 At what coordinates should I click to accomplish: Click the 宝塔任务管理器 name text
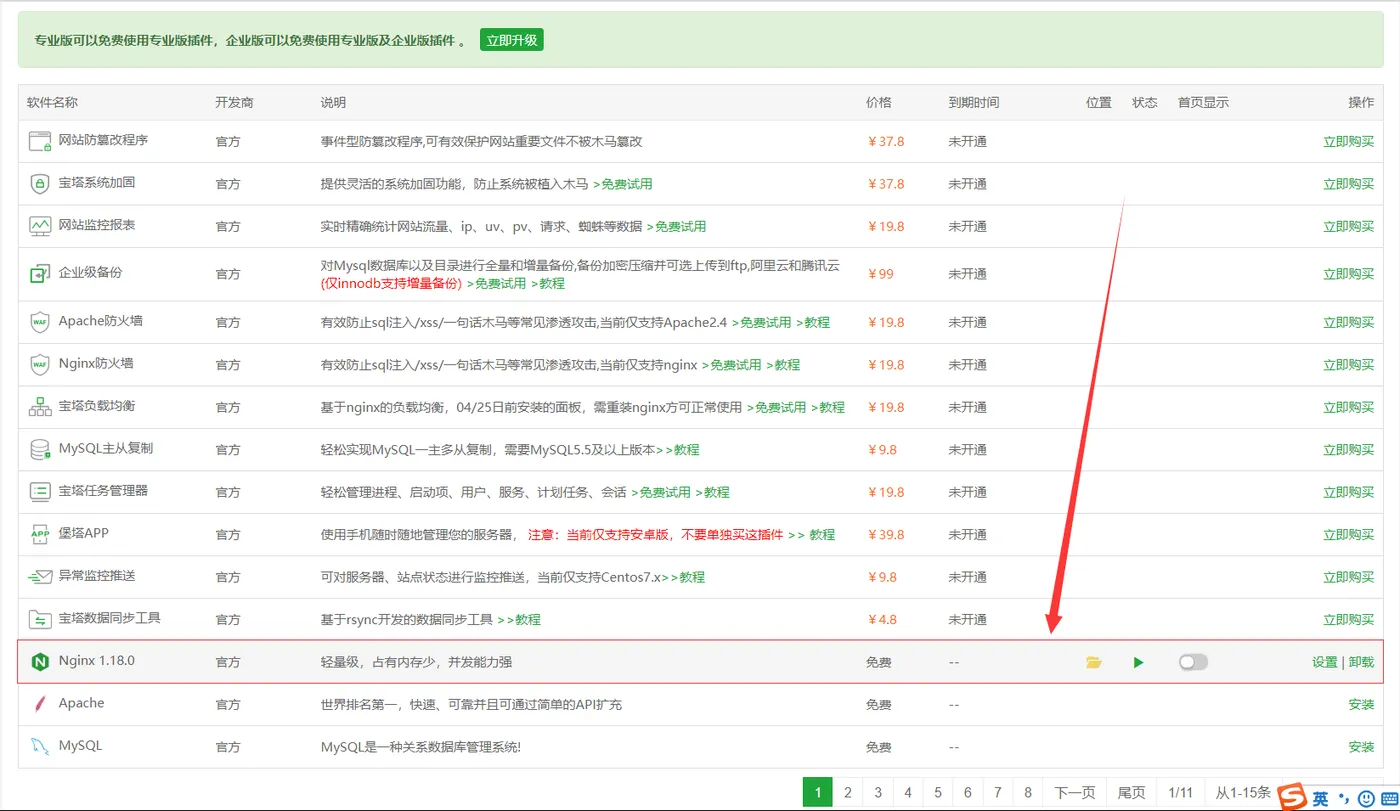pos(103,491)
